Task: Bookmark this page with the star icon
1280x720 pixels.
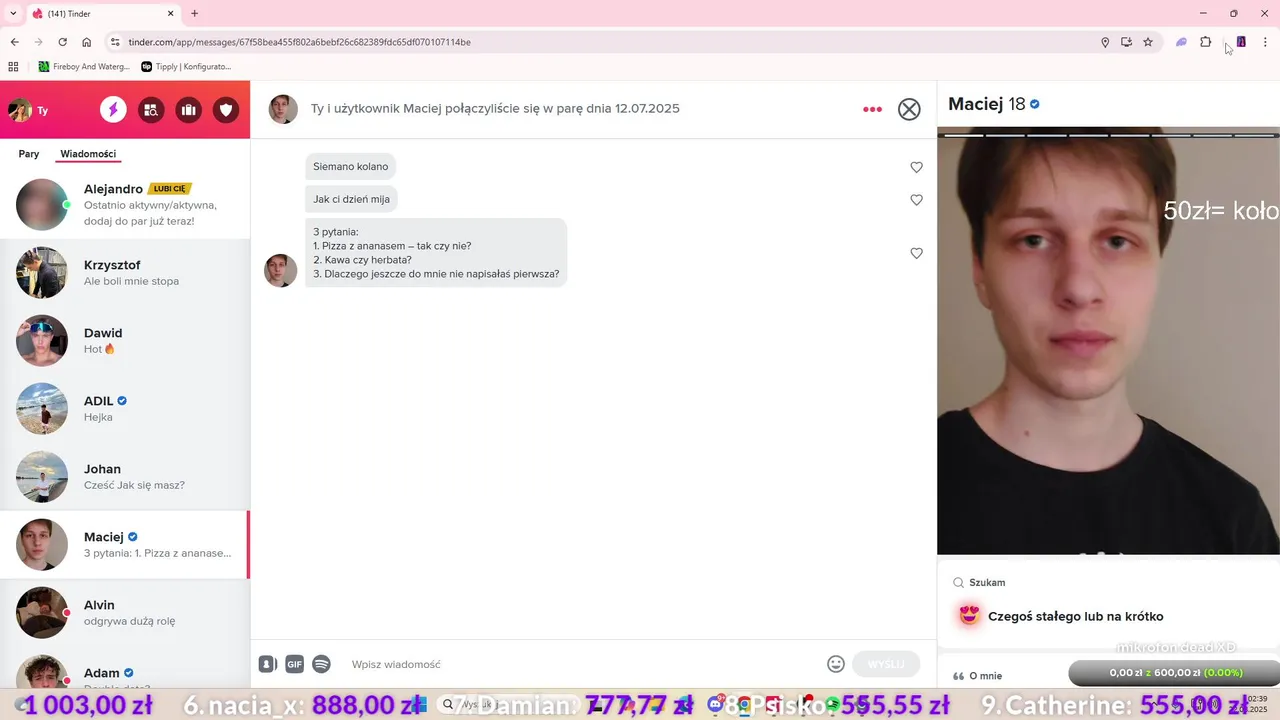Action: (1148, 42)
